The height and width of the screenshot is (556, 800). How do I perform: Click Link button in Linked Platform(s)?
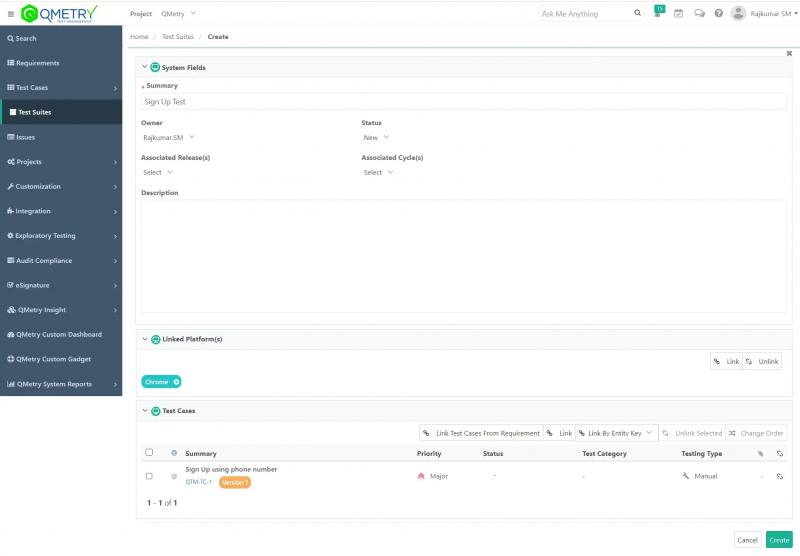pyautogui.click(x=727, y=362)
